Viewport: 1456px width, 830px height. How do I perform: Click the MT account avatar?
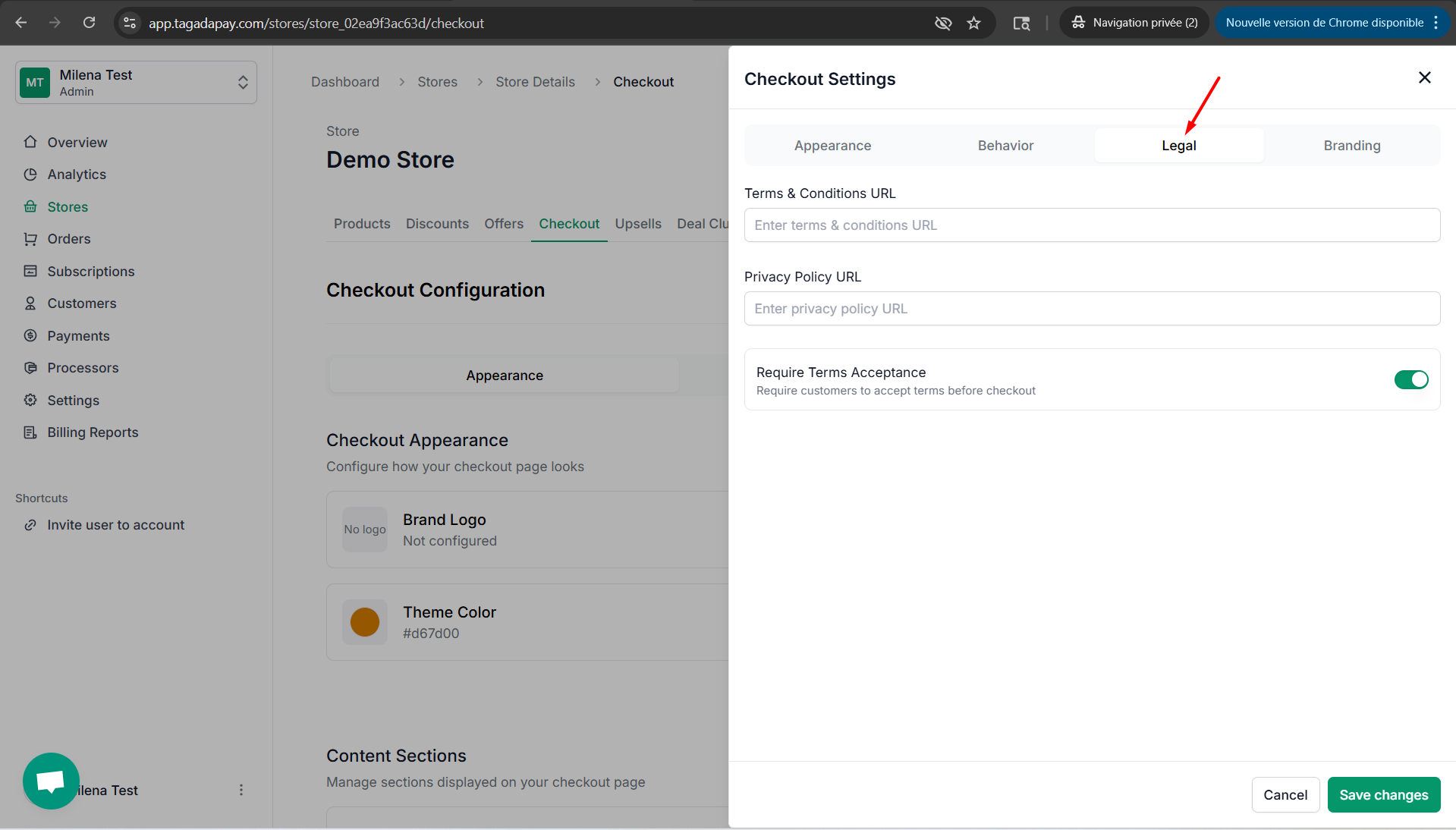[x=35, y=83]
